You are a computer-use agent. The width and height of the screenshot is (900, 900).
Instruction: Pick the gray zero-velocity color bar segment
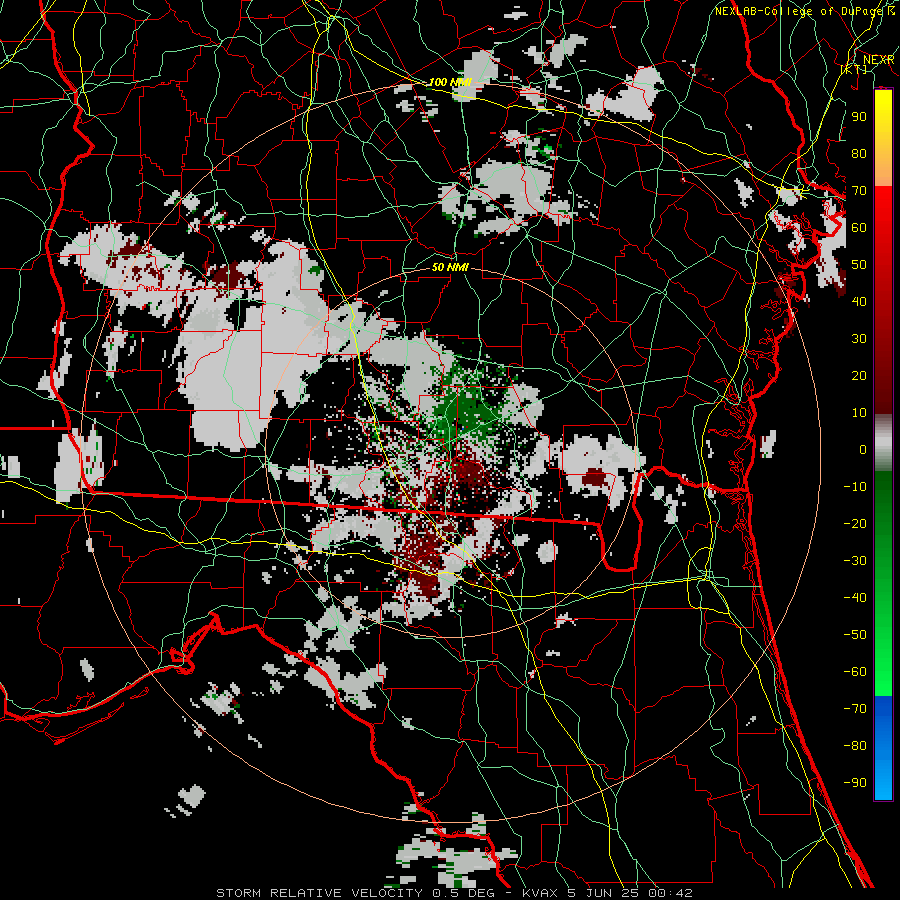pyautogui.click(x=883, y=442)
